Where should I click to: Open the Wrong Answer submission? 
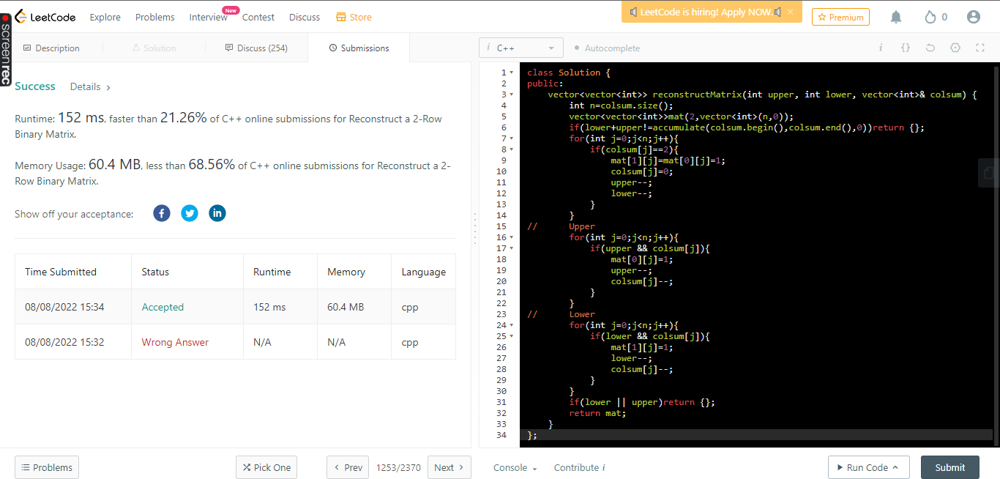[175, 342]
